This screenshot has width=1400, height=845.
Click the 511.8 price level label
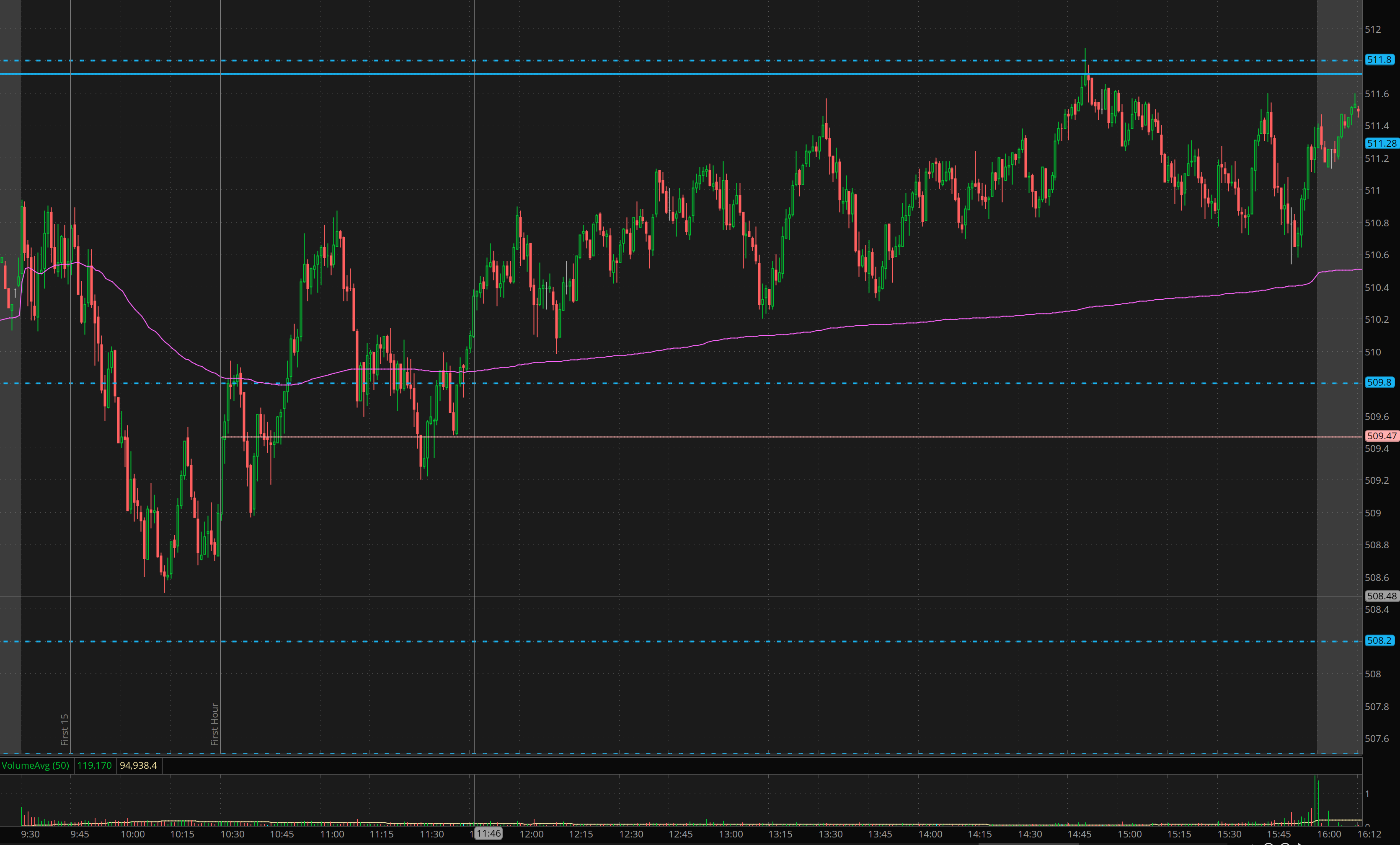coord(1379,60)
